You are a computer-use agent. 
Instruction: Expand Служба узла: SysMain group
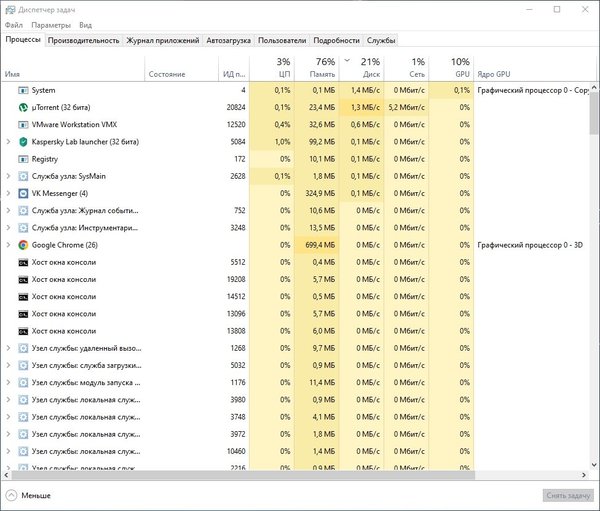click(8, 176)
